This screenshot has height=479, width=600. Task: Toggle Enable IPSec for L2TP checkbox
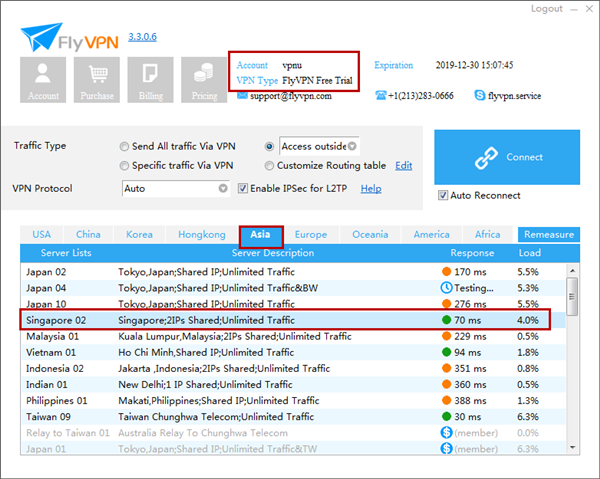[x=243, y=188]
